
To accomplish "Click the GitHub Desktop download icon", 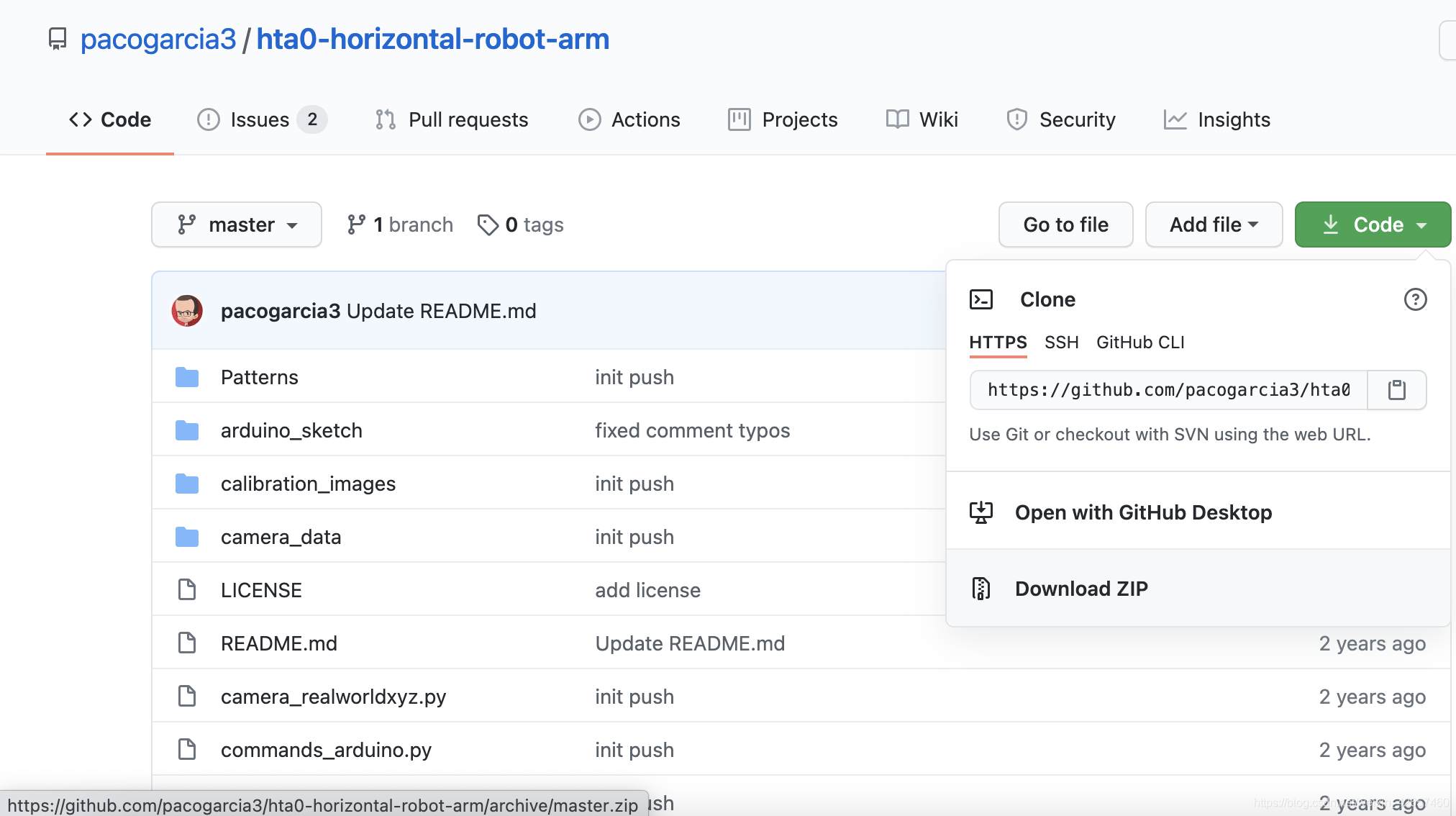I will coord(981,512).
